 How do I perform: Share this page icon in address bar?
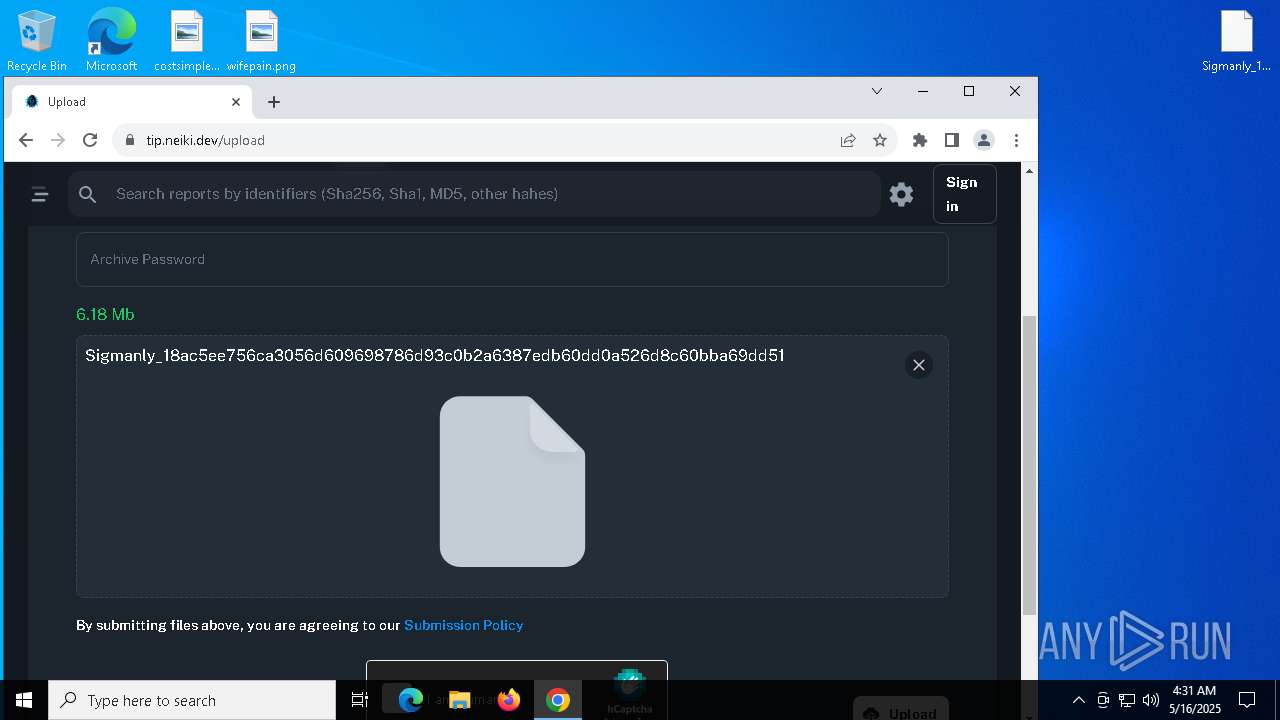(x=848, y=140)
